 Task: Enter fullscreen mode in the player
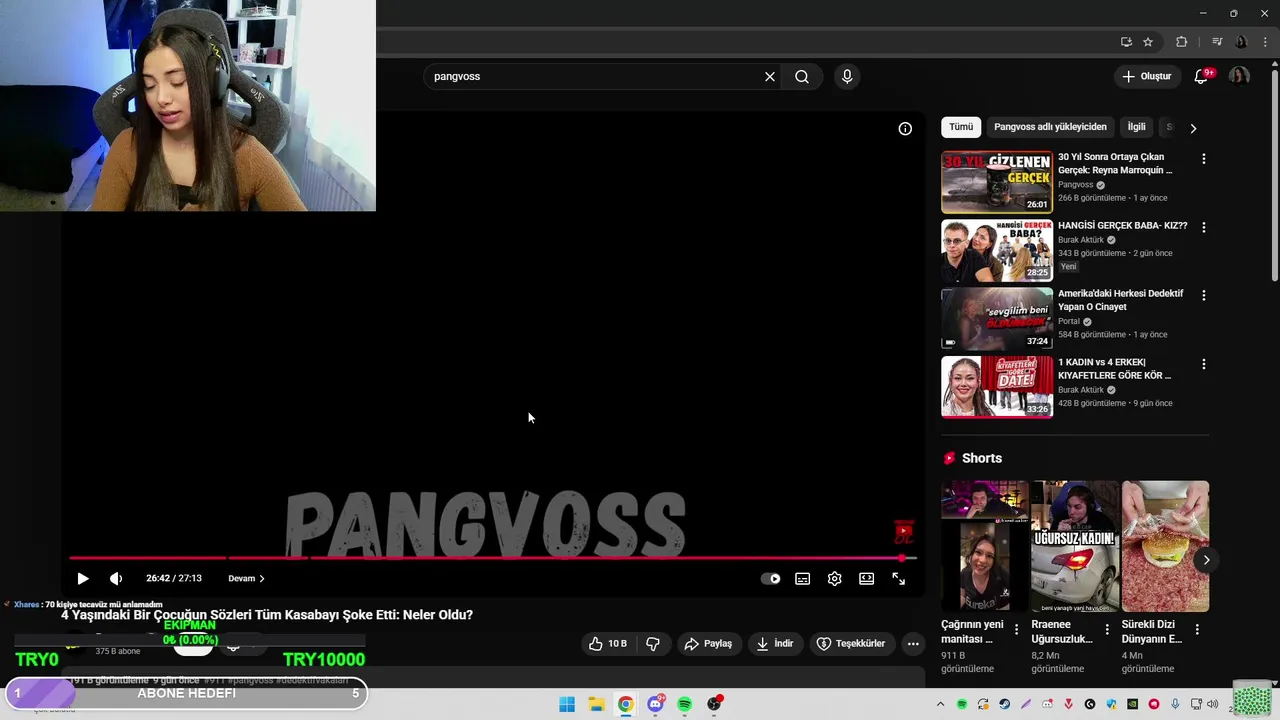[x=898, y=578]
